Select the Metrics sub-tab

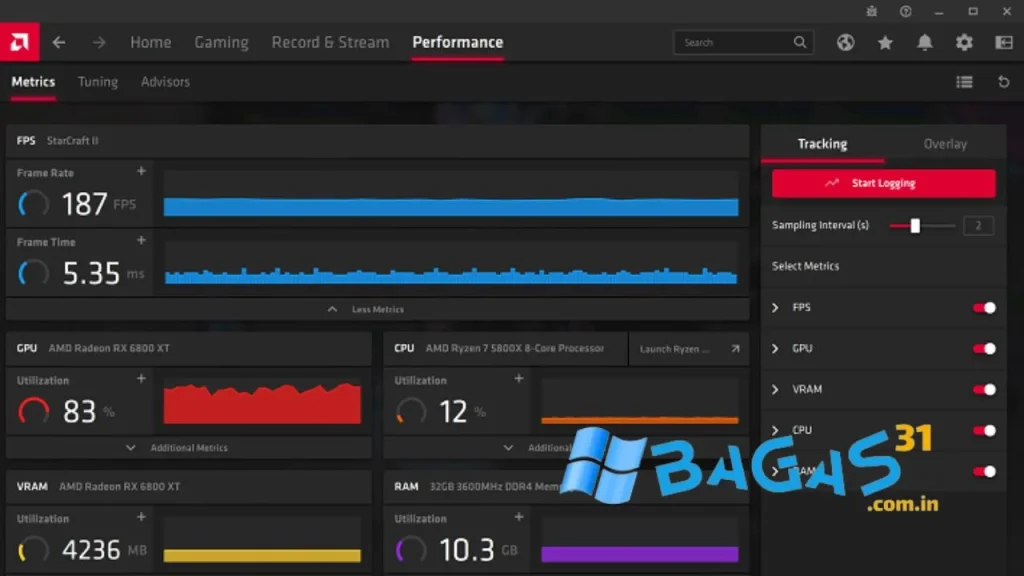coord(33,82)
